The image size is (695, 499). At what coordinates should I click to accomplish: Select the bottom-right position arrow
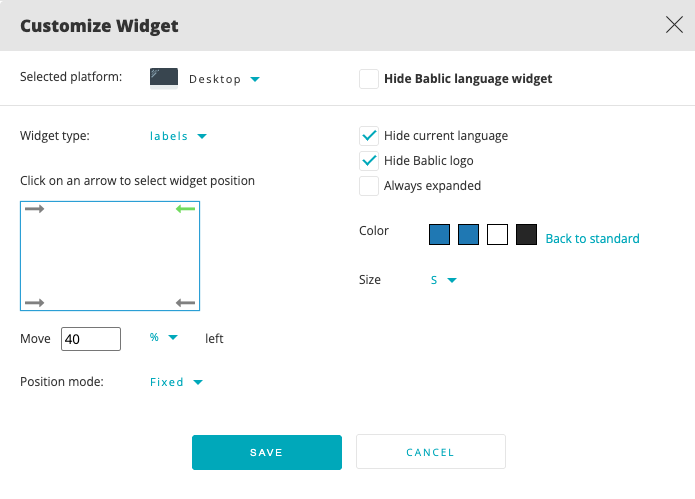(x=185, y=302)
